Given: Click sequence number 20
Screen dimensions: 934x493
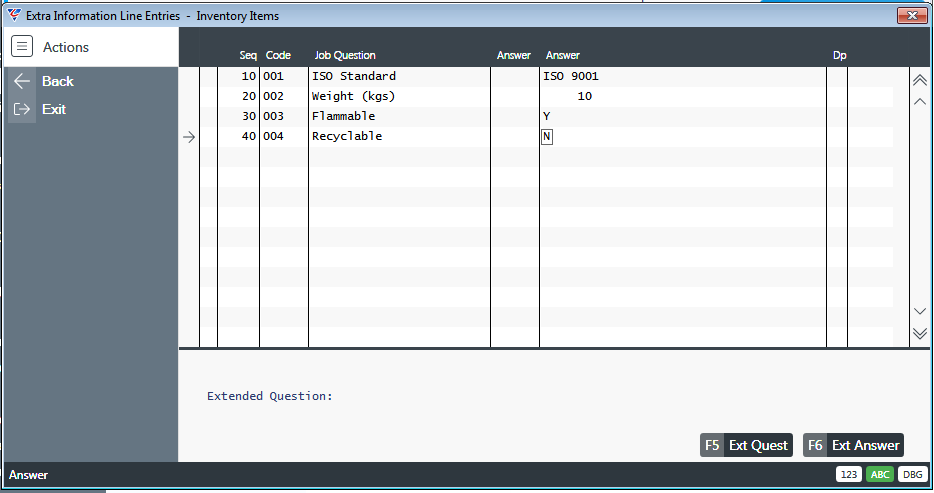Looking at the screenshot, I should click(x=248, y=96).
